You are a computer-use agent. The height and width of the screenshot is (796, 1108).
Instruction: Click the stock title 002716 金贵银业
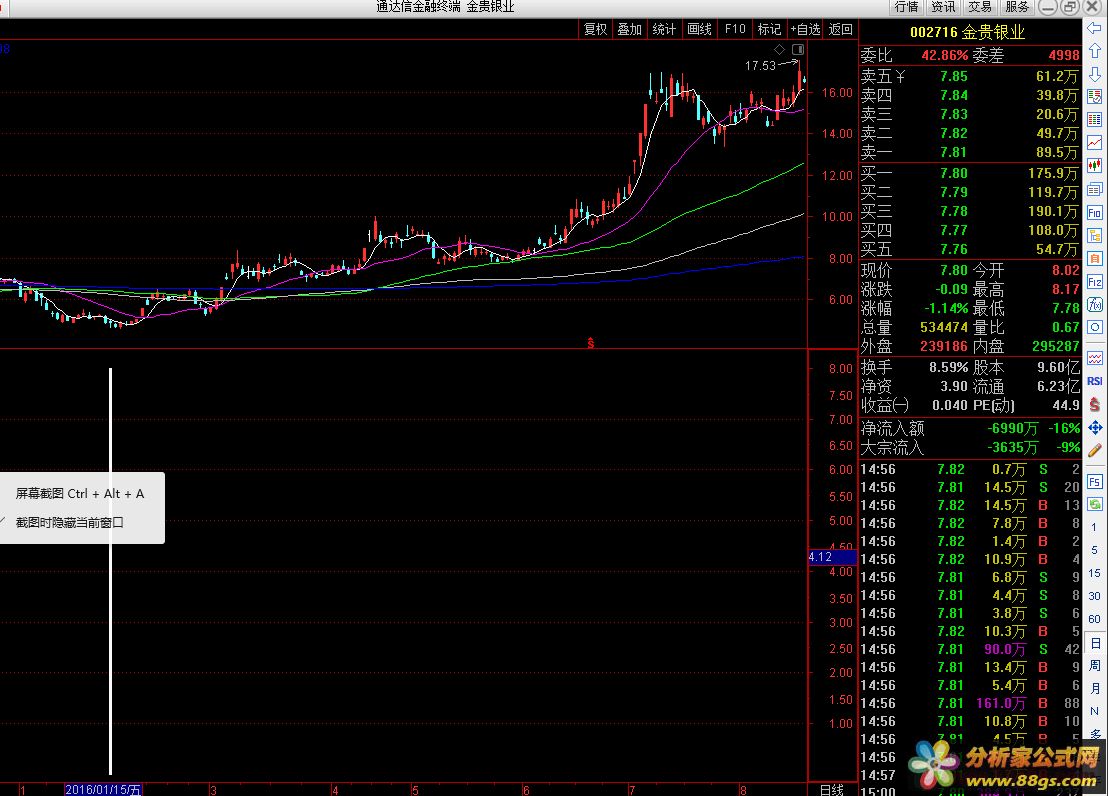point(967,32)
